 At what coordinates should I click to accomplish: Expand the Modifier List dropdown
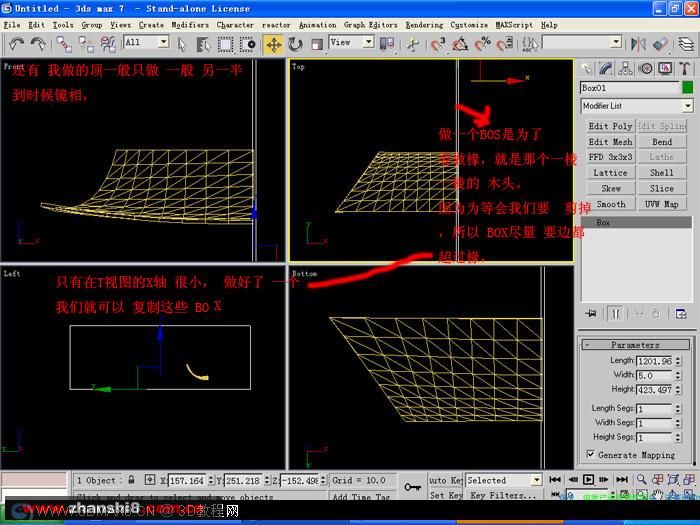click(x=688, y=106)
